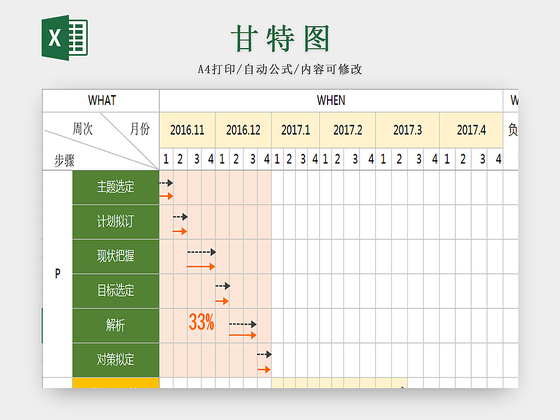Click the 计划拟订 step cell
The width and height of the screenshot is (560, 420).
[x=116, y=222]
